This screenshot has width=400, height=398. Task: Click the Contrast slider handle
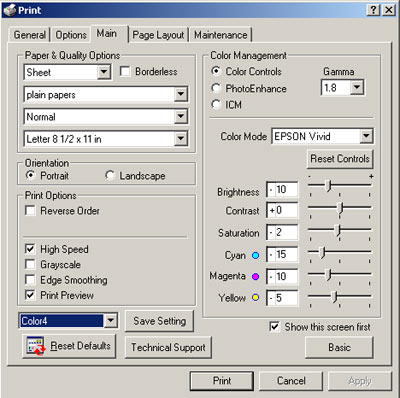click(x=340, y=208)
